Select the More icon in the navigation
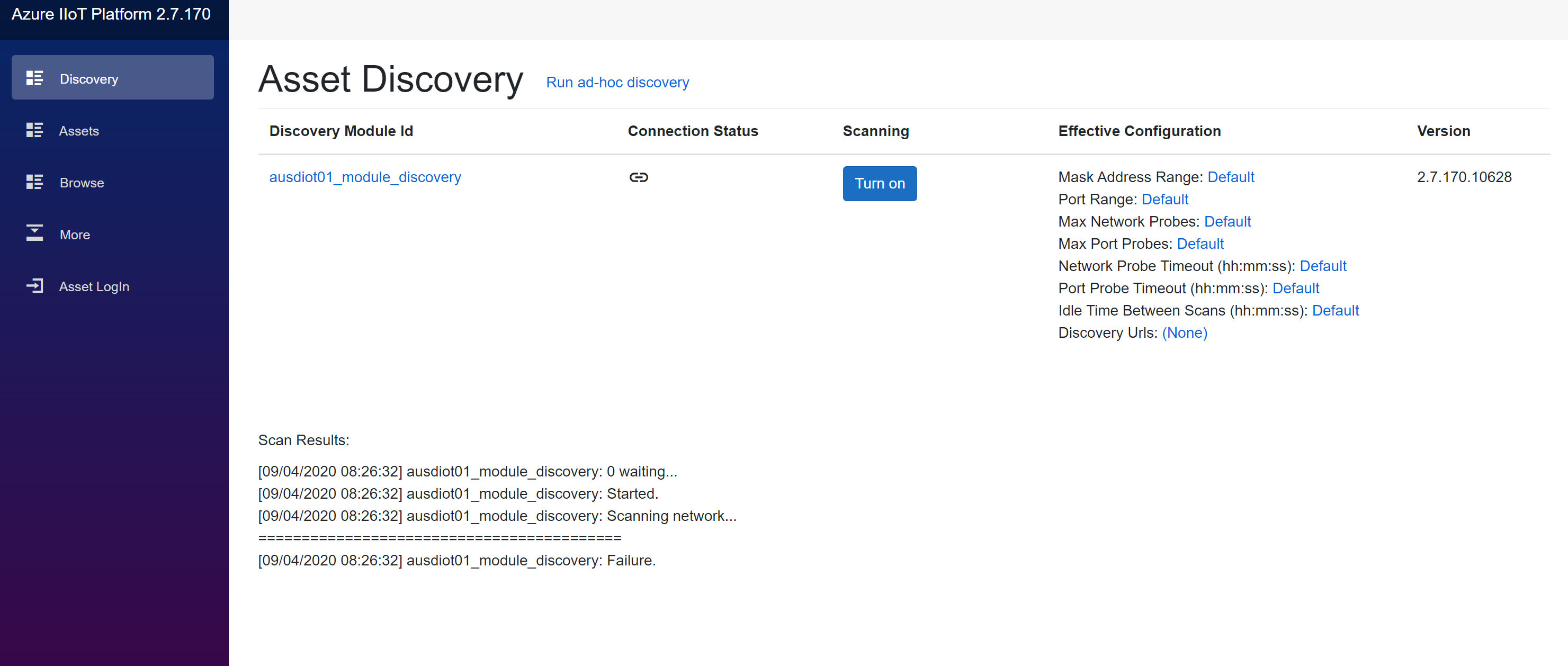The width and height of the screenshot is (1568, 666). click(x=35, y=233)
